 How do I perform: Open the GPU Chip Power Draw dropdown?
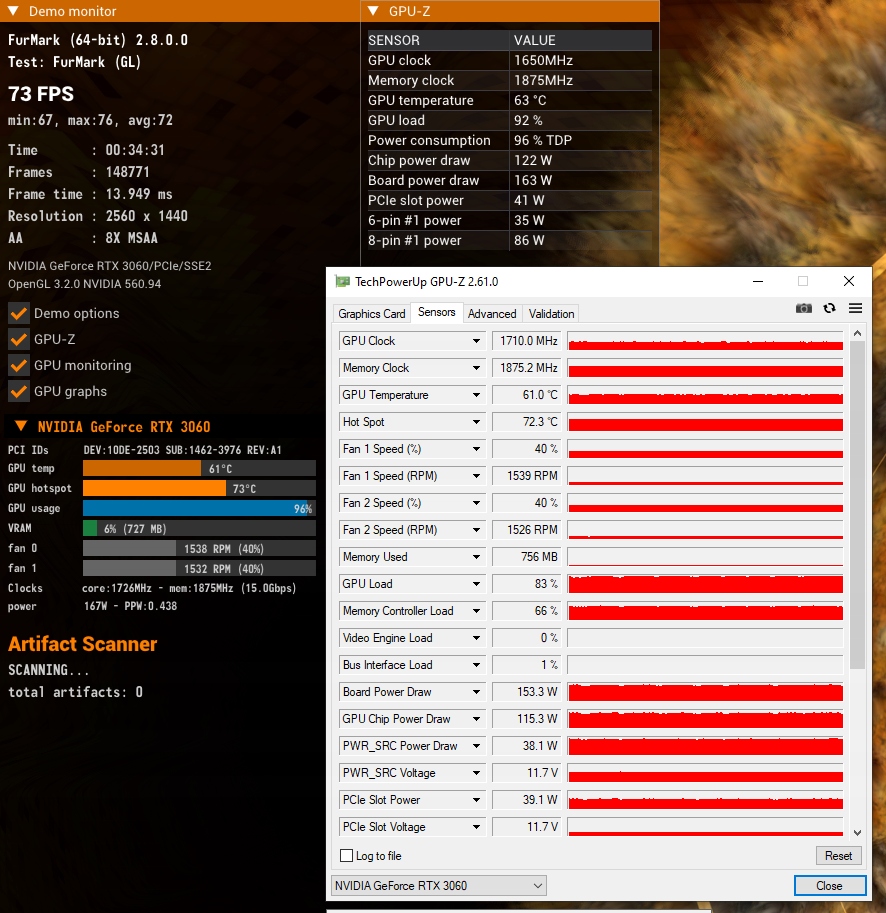(476, 719)
